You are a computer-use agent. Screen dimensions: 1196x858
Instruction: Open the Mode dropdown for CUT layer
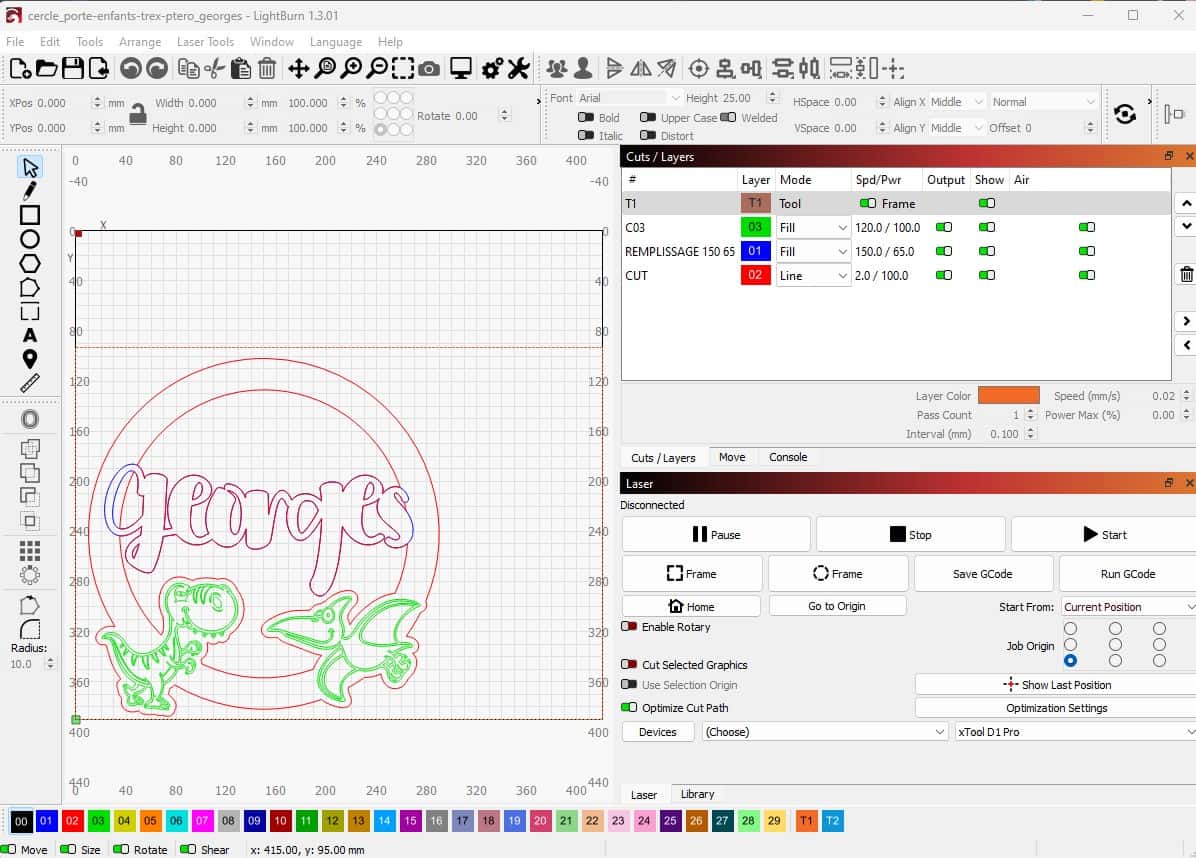(813, 275)
